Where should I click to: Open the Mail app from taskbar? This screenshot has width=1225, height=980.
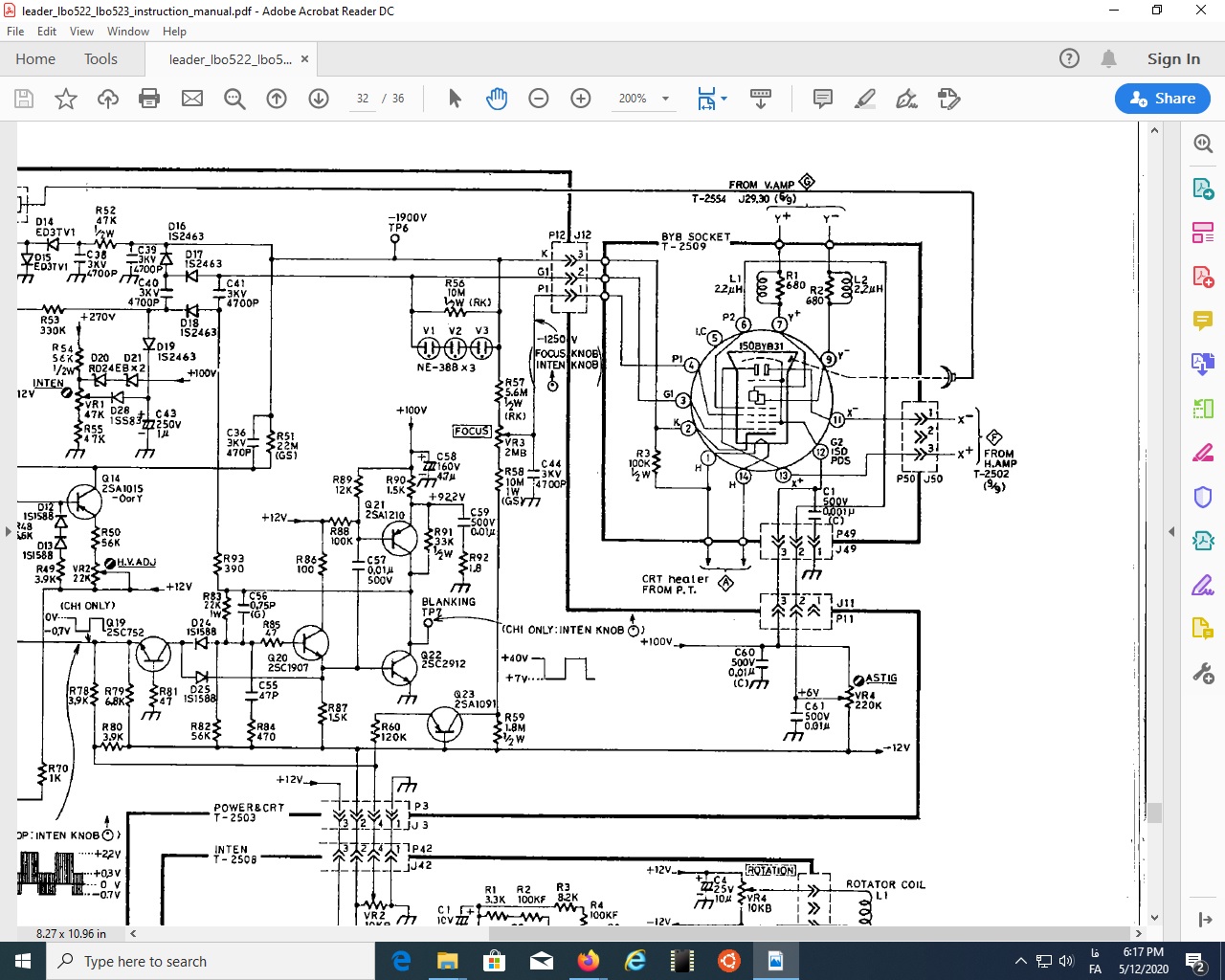tap(542, 961)
